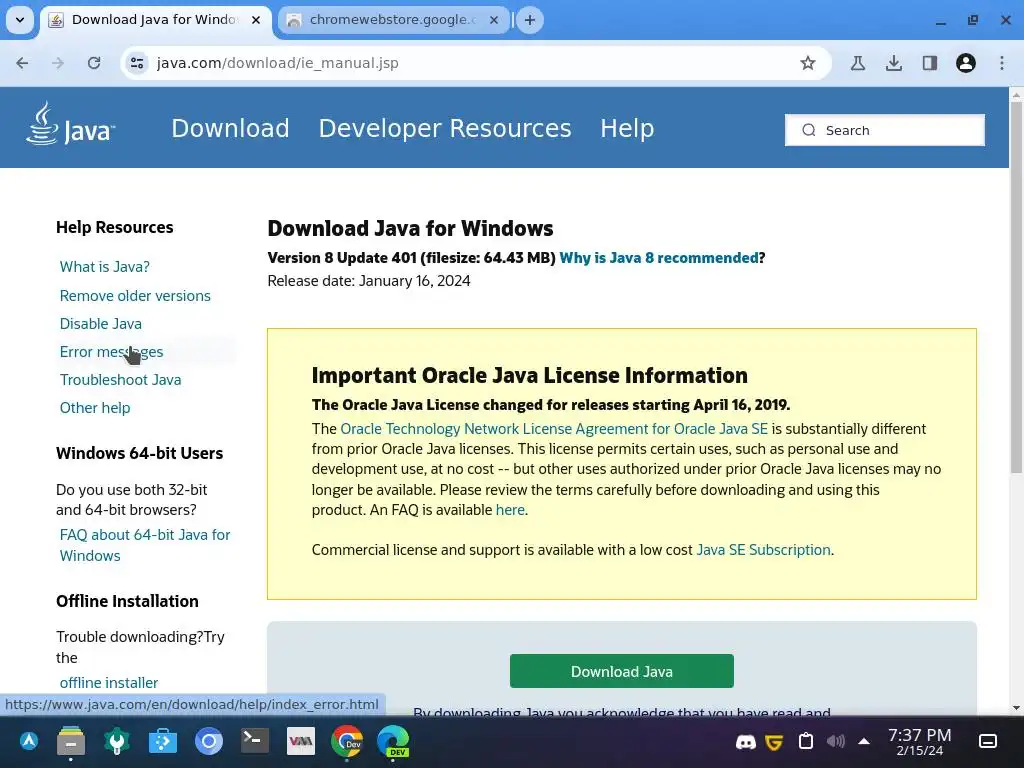This screenshot has width=1024, height=768.
Task: Reload the Java download page
Action: click(x=94, y=63)
